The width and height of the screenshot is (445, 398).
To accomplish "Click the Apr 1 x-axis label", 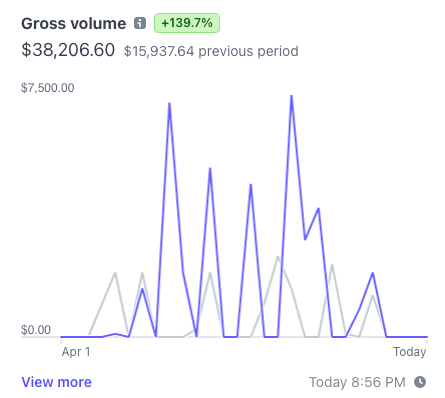I will 76,352.
